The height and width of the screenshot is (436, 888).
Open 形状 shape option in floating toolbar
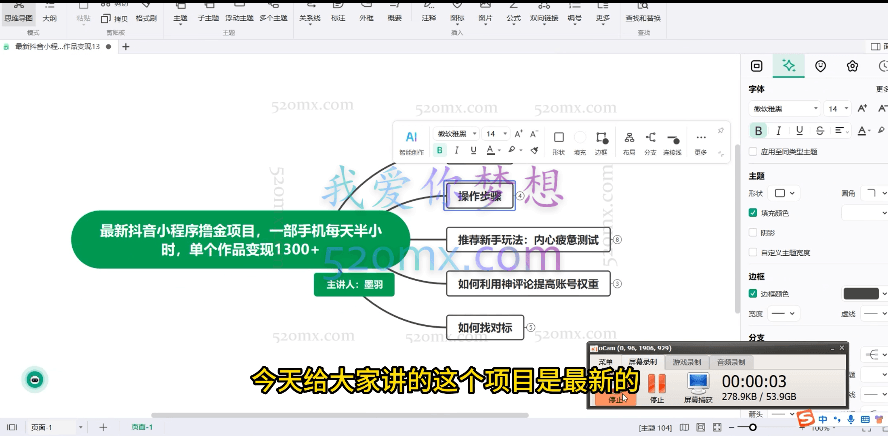(558, 143)
